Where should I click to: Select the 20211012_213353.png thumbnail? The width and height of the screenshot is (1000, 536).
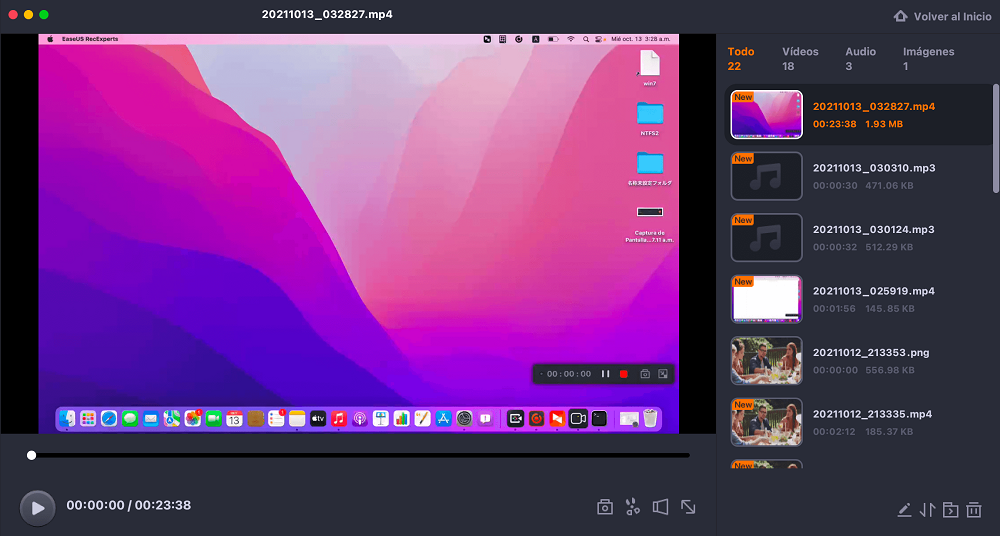[x=766, y=361]
